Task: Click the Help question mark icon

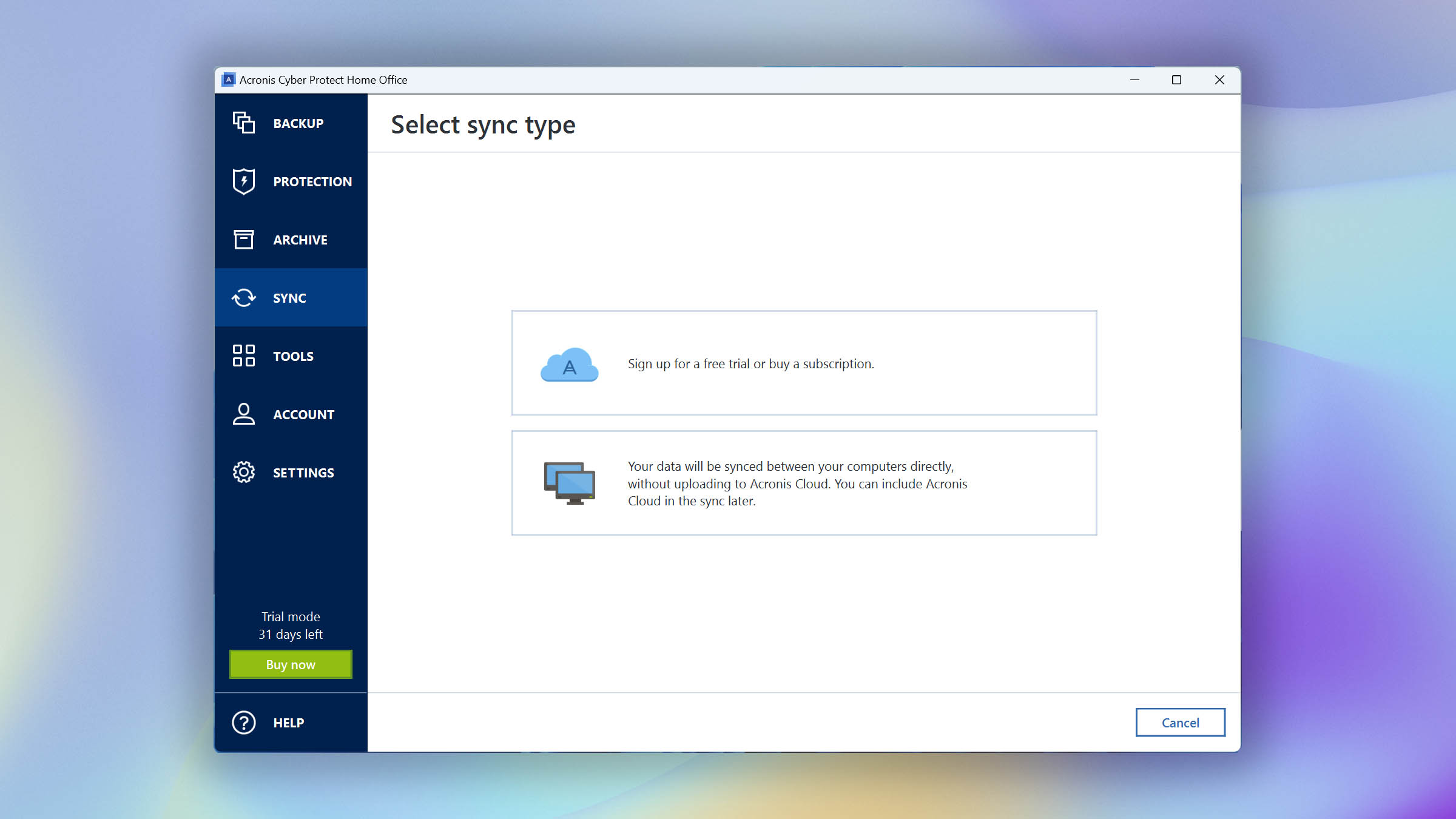Action: click(244, 723)
